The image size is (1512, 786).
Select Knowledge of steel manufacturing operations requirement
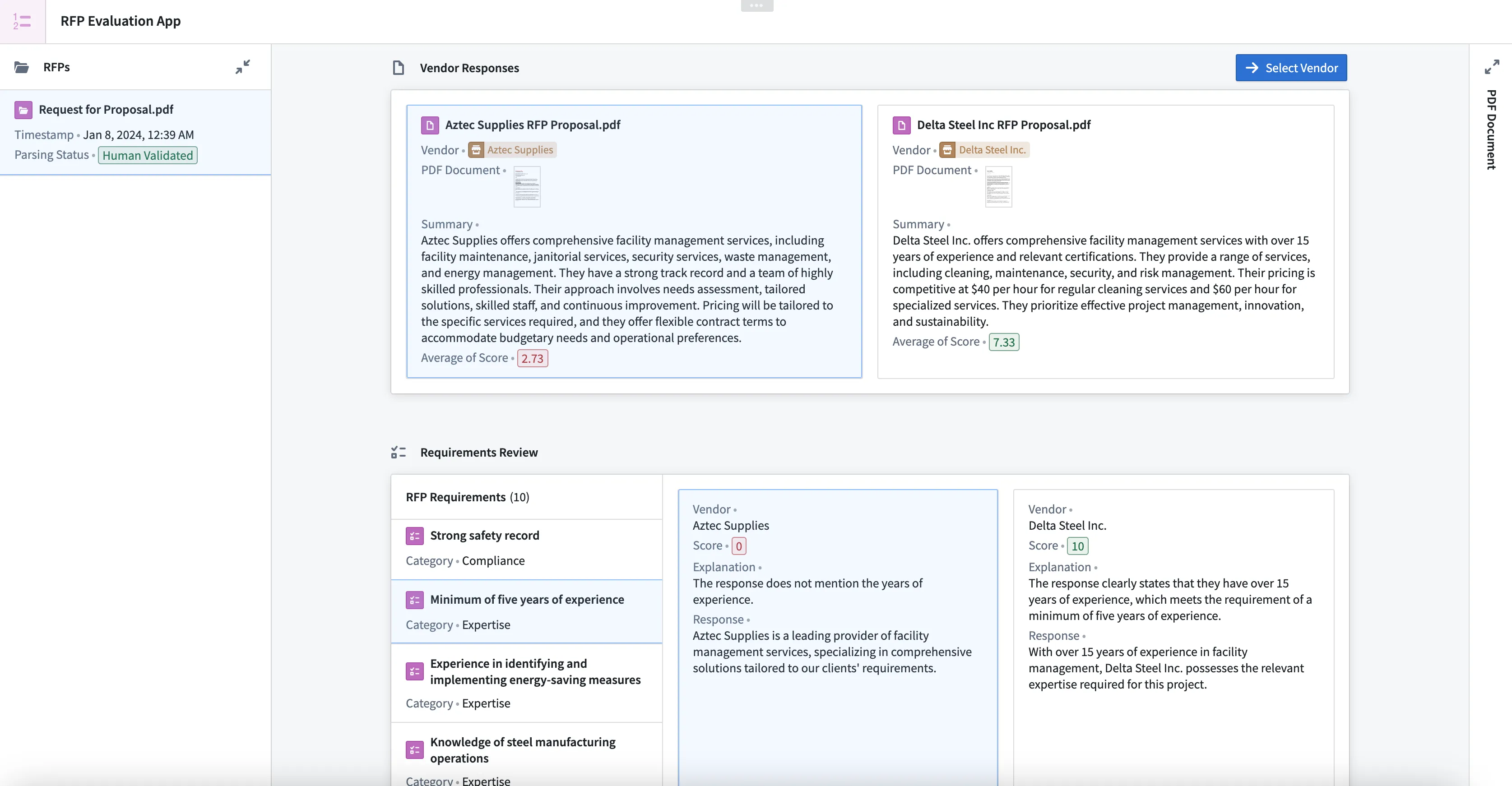point(522,749)
